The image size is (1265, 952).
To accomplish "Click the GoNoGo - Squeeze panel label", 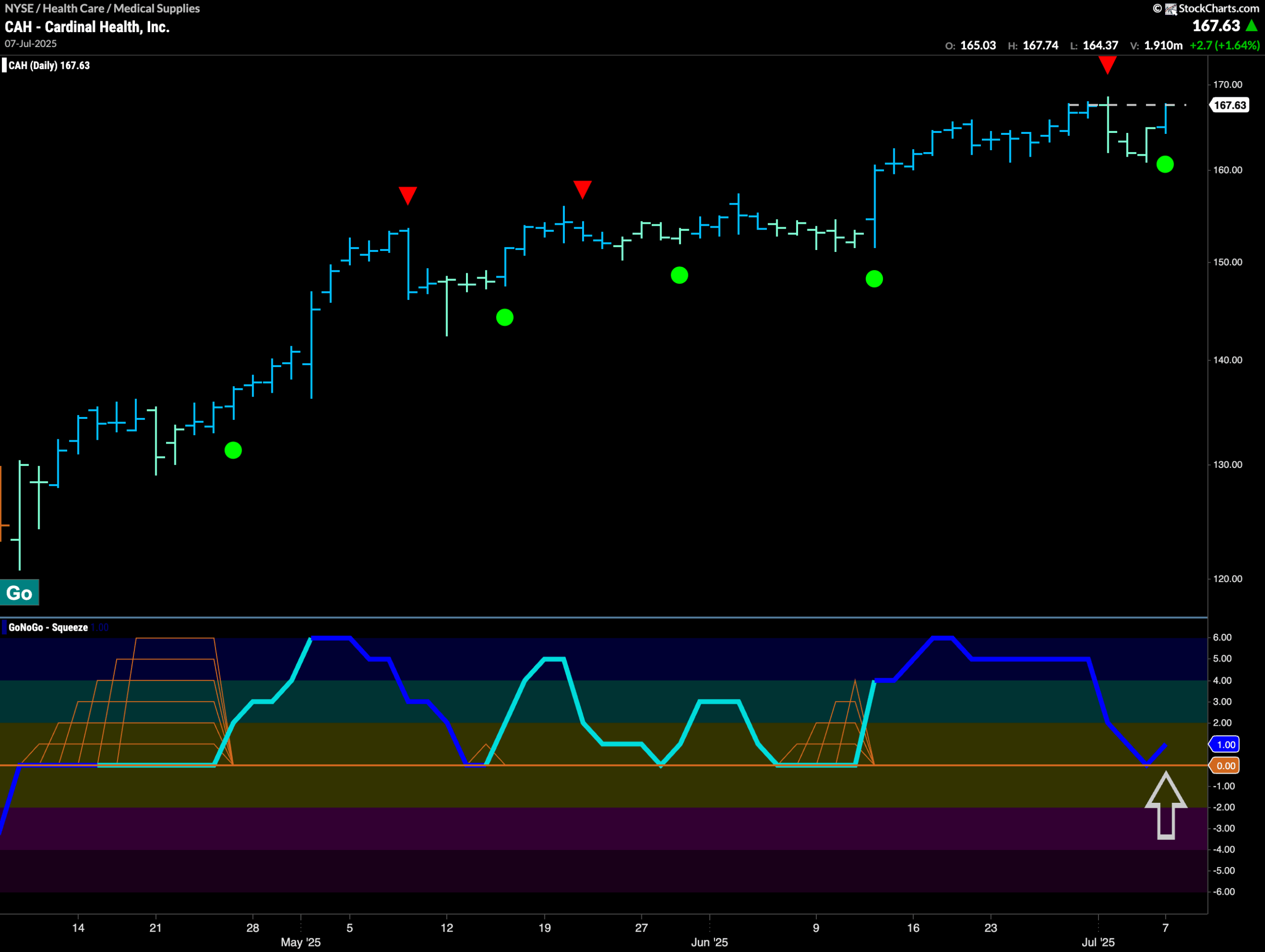I will (x=48, y=627).
